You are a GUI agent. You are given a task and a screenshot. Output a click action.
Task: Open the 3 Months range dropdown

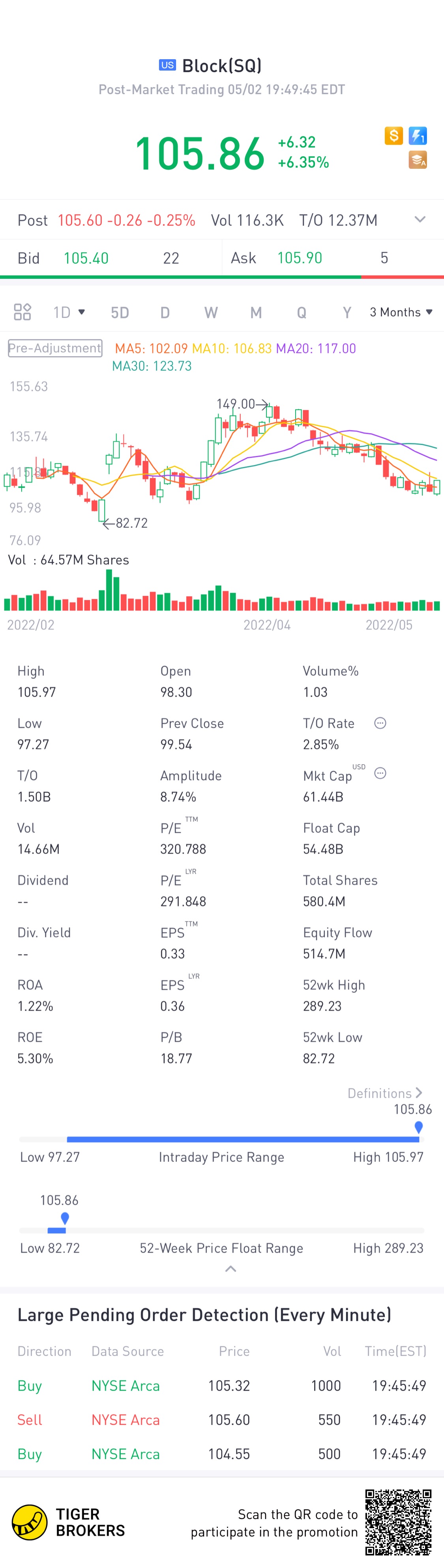pyautogui.click(x=401, y=312)
